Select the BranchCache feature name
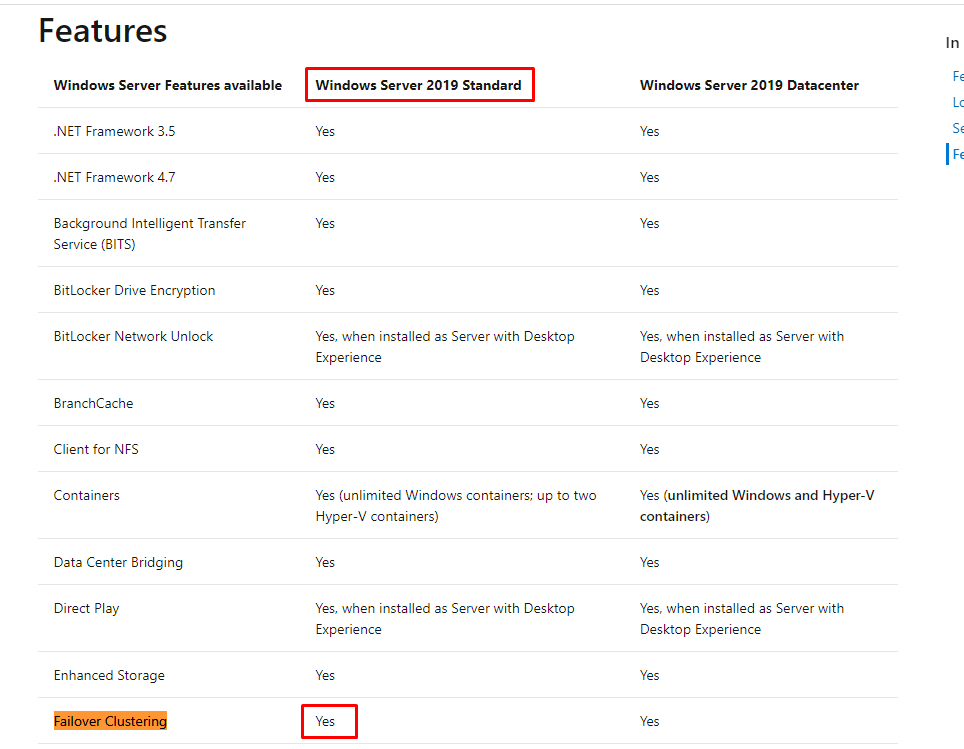The height and width of the screenshot is (749, 964). tap(93, 403)
